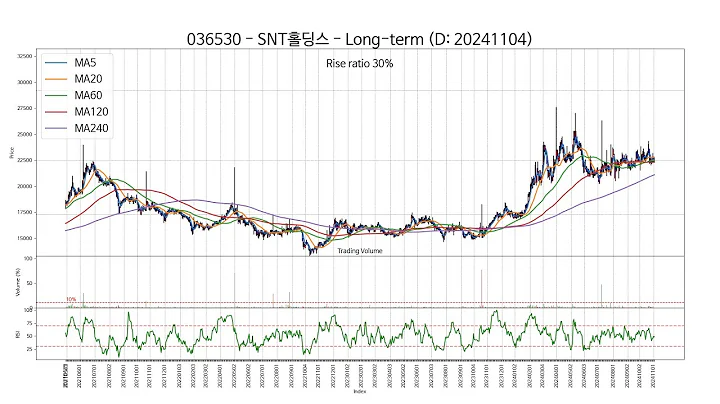Click the 20221101 date label on x-axis
The width and height of the screenshot is (720, 404).
coord(318,376)
